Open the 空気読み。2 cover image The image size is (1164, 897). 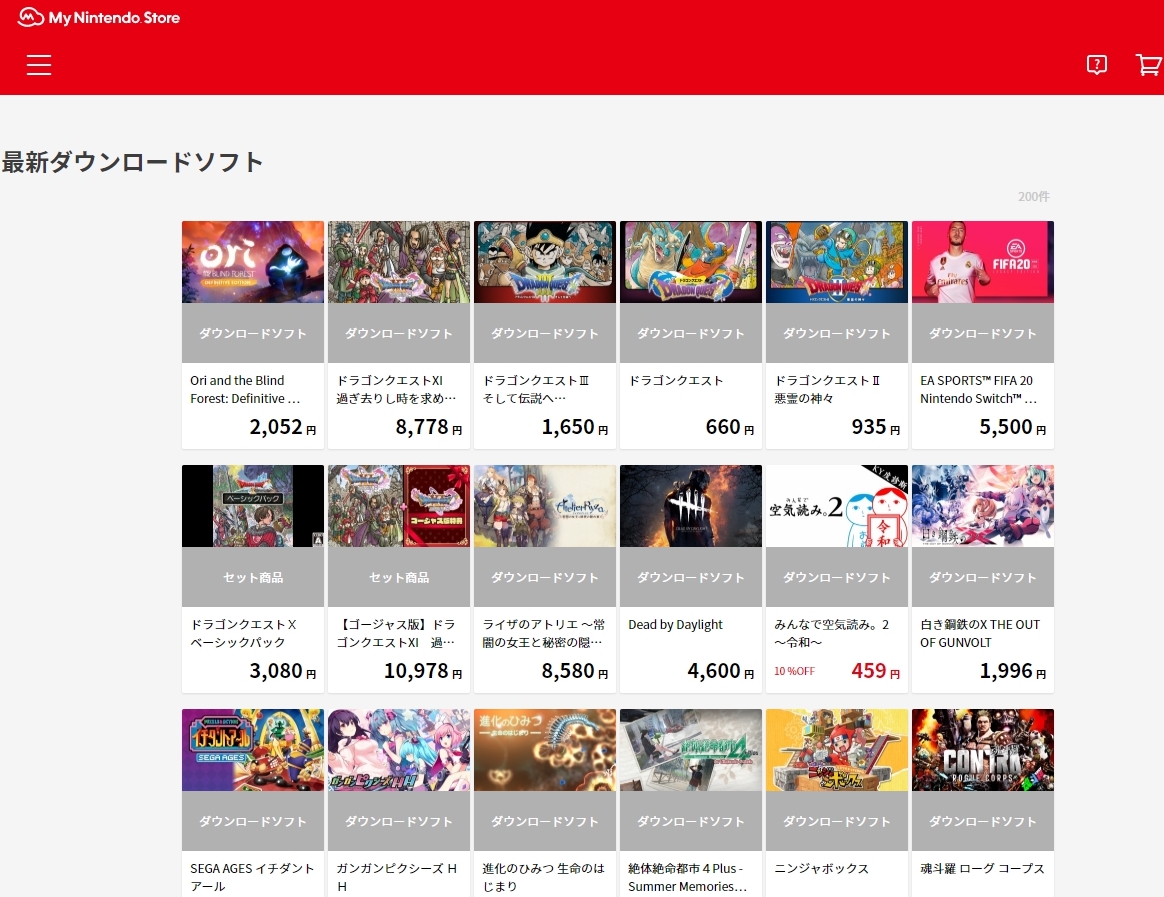(x=837, y=506)
